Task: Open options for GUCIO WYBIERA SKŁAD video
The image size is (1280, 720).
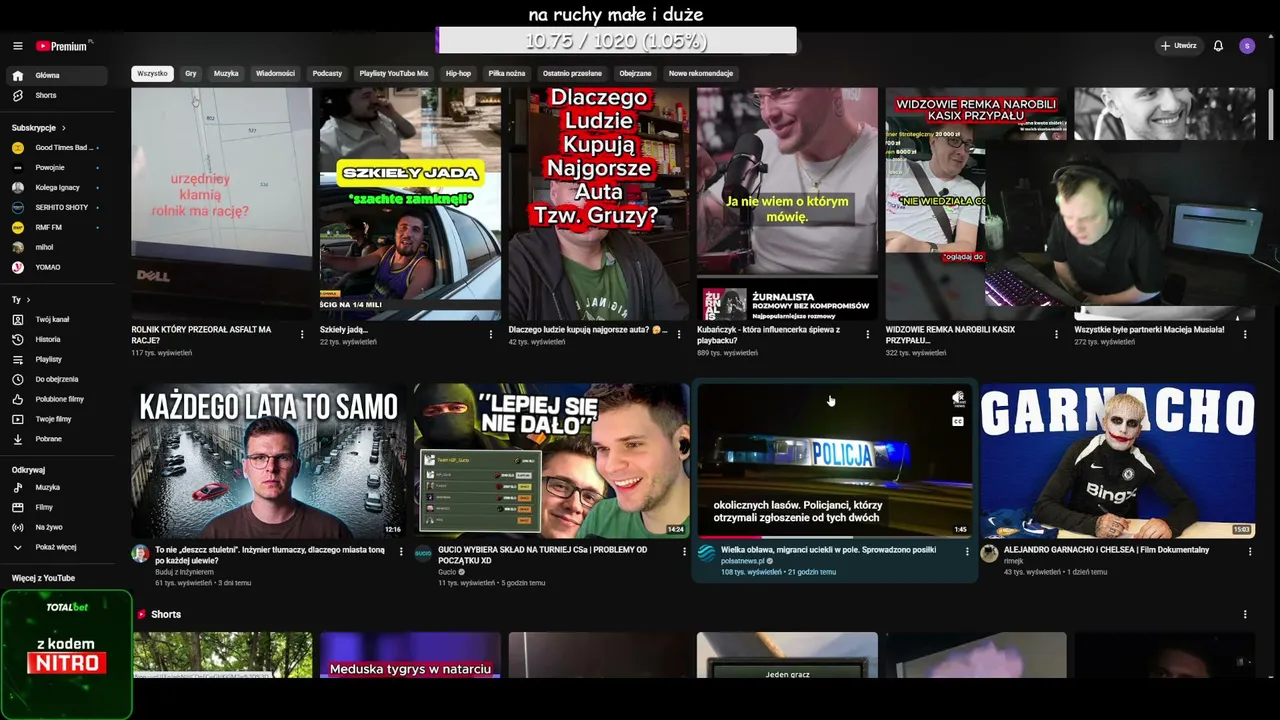Action: pos(685,551)
